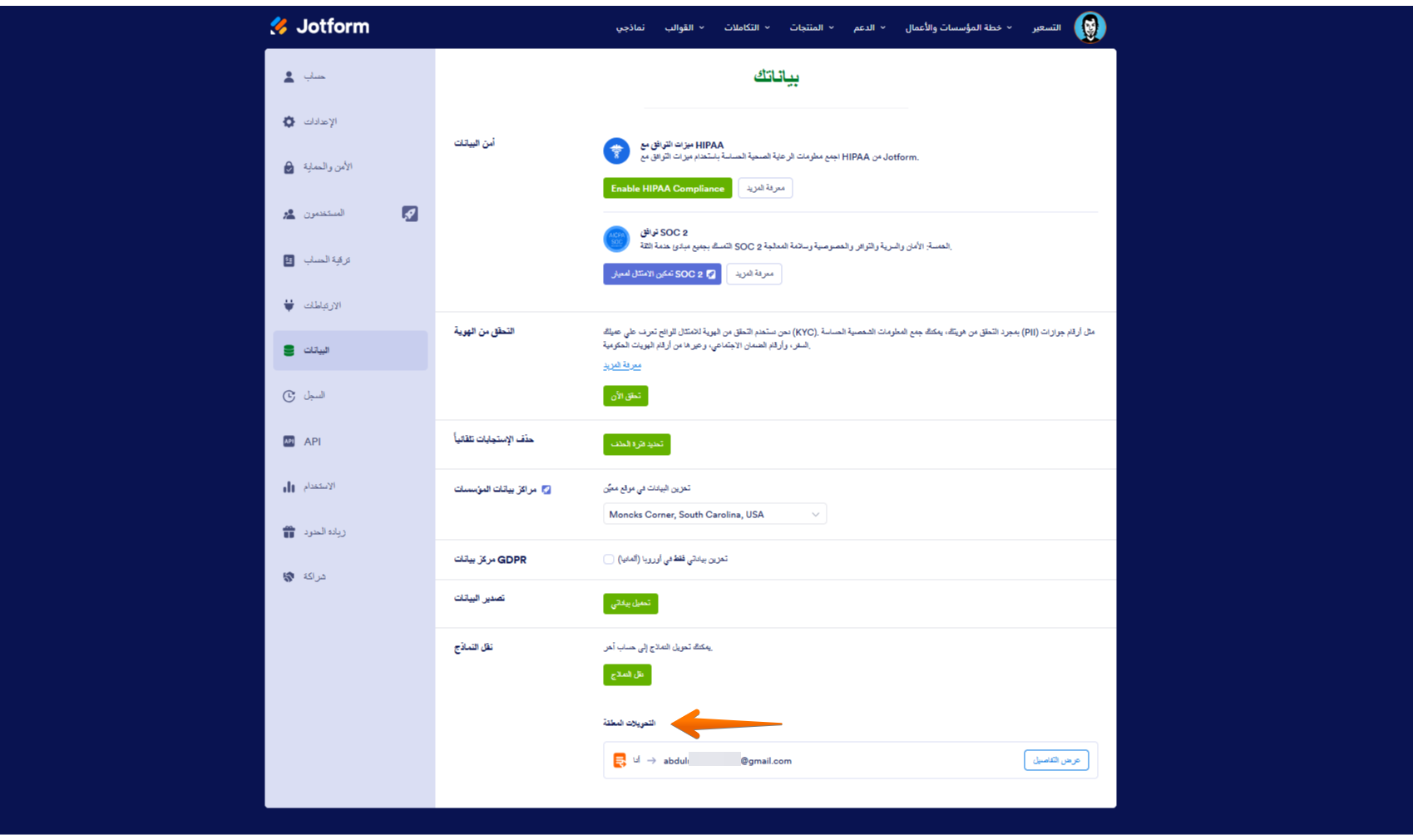Click the Enable HIPAA Compliance button
Image resolution: width=1413 pixels, height=840 pixels.
[x=667, y=189]
